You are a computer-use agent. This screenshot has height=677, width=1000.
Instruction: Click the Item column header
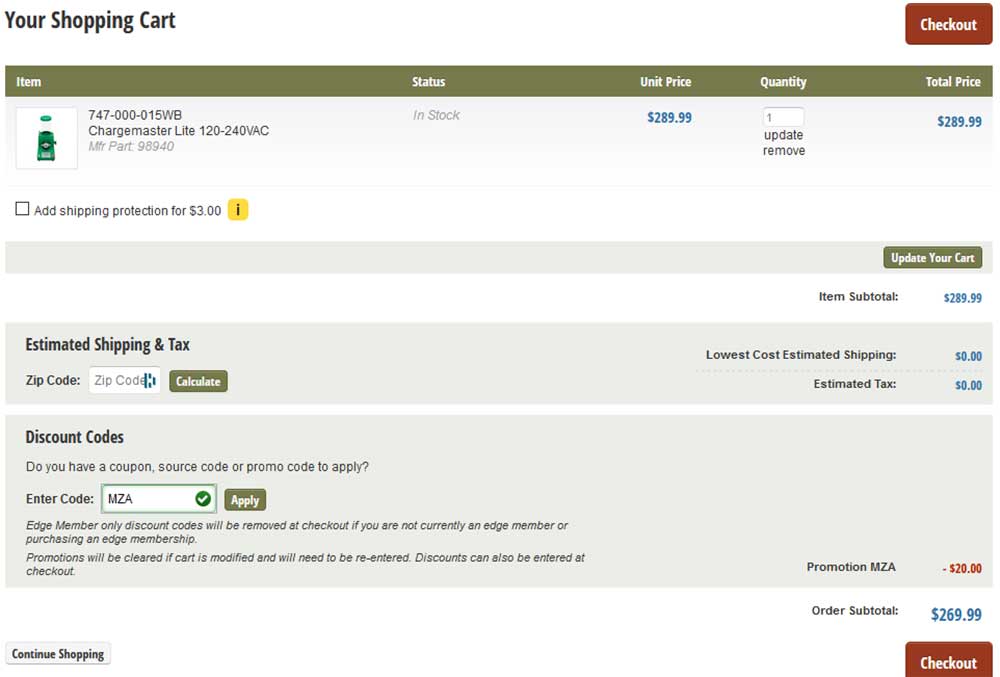[29, 82]
